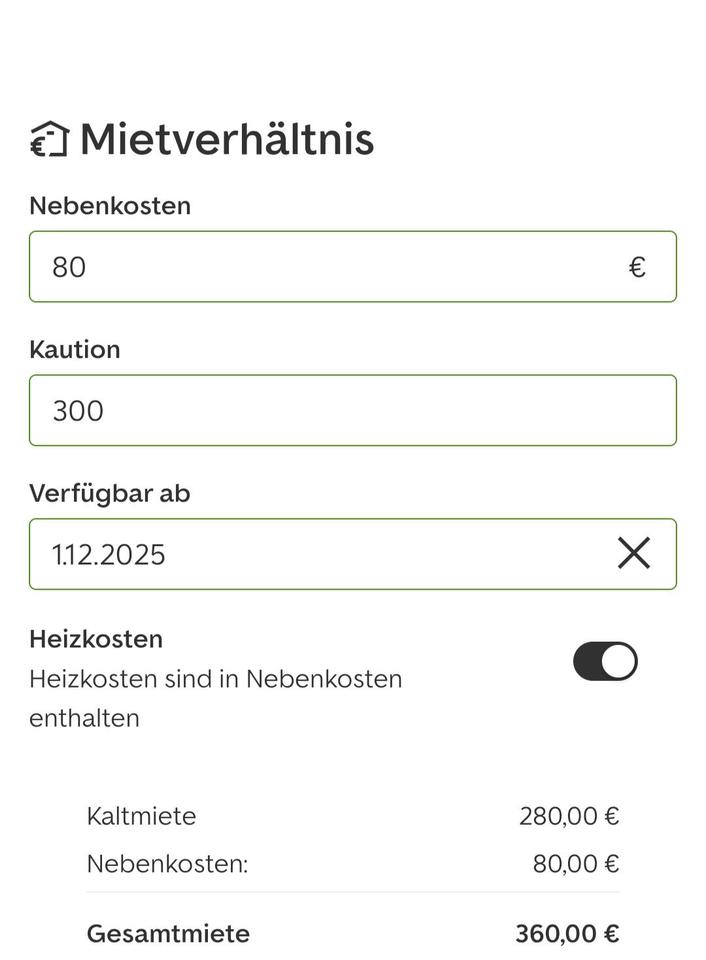The width and height of the screenshot is (706, 960).
Task: Select the Gesamtmiete total 360,00 €
Action: [x=567, y=934]
